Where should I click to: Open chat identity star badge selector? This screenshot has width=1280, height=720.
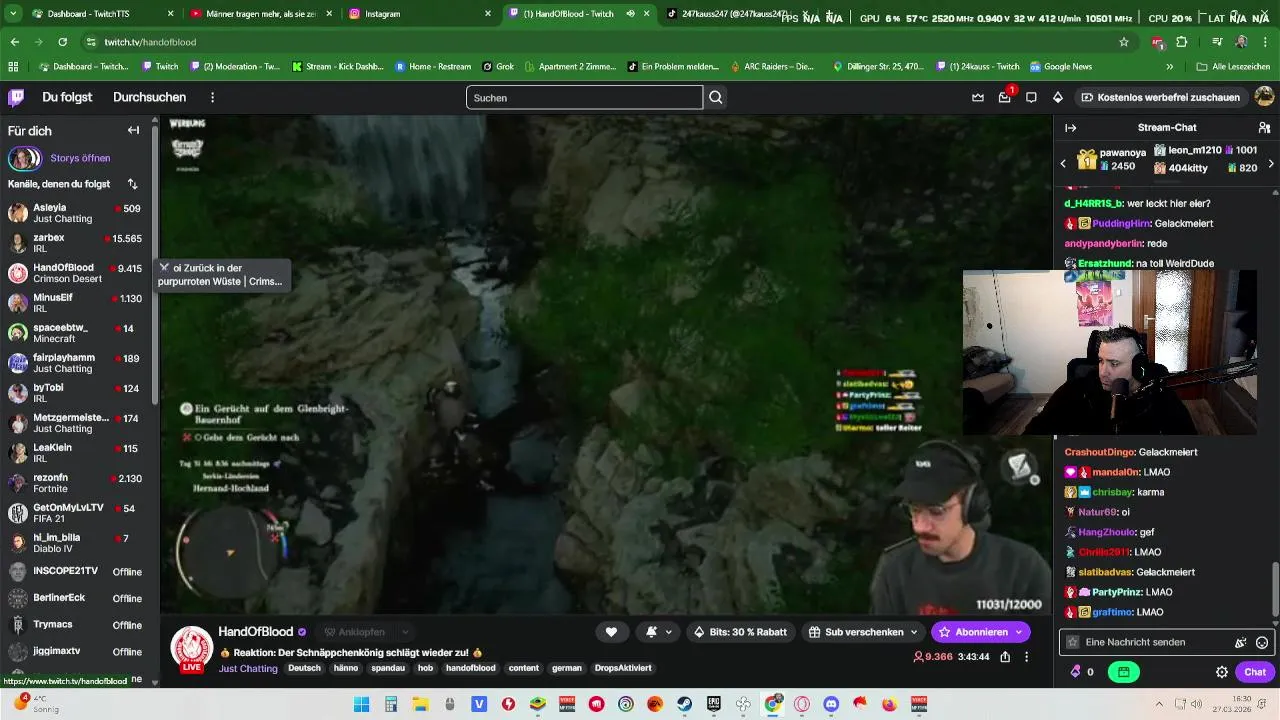coord(1073,642)
